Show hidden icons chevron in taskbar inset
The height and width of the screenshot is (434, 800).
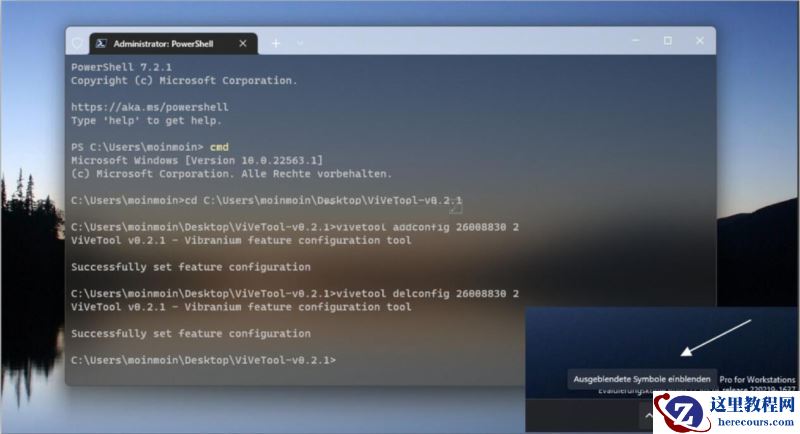(648, 416)
